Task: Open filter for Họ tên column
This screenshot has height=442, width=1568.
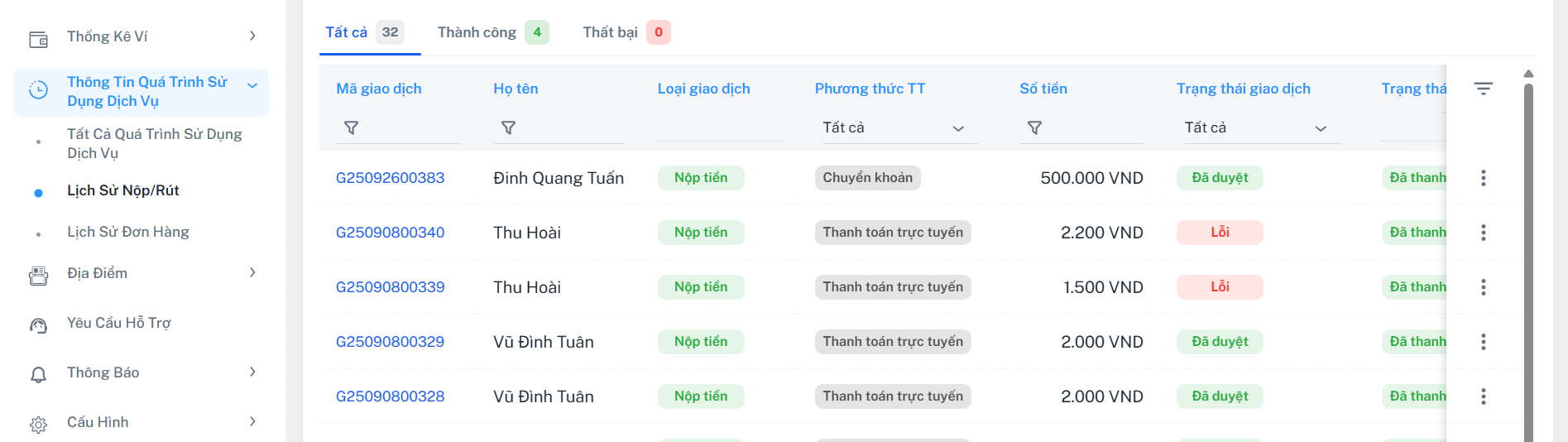Action: (x=509, y=127)
